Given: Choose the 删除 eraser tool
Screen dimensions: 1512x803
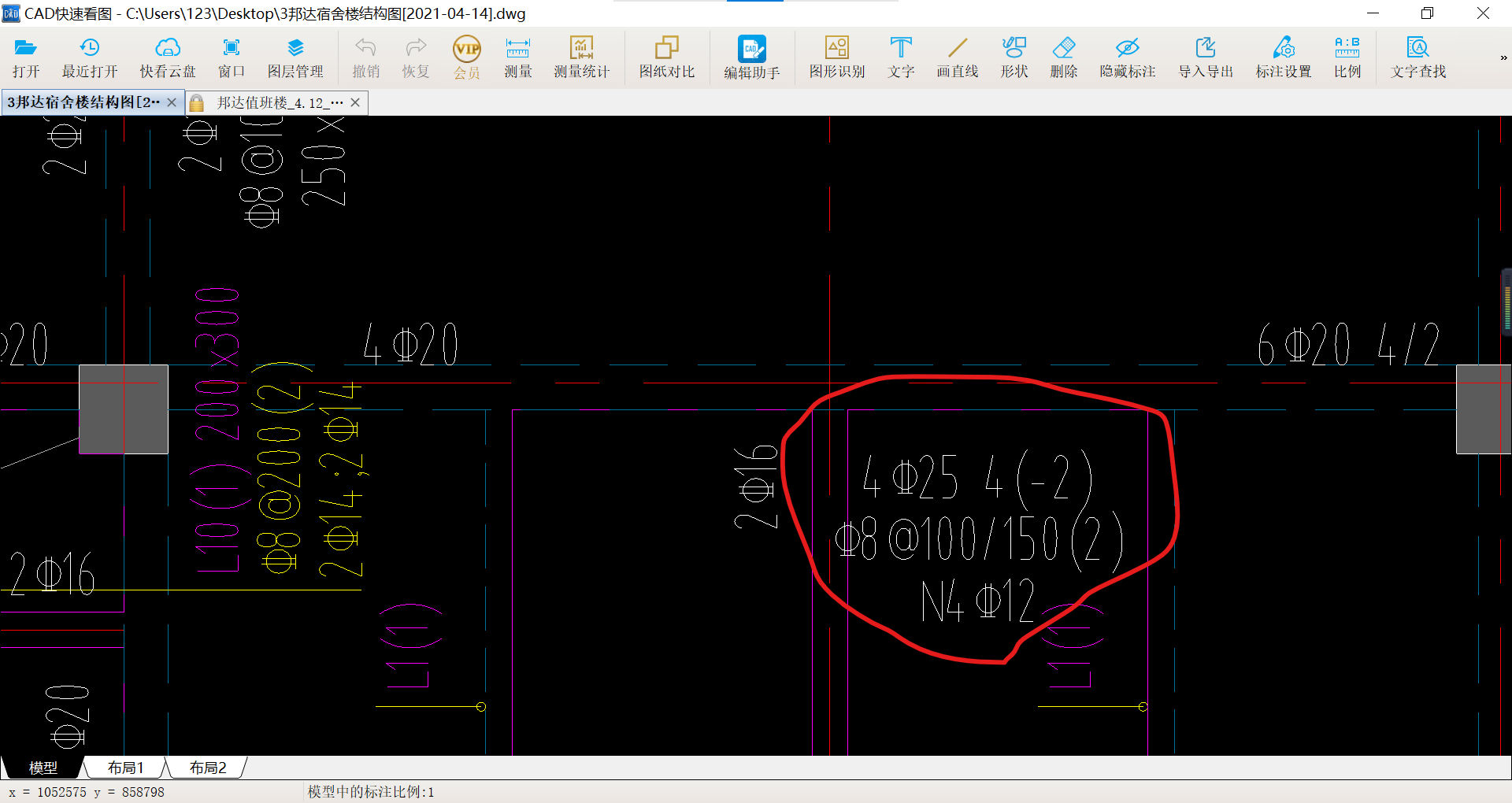Looking at the screenshot, I should click(1064, 57).
